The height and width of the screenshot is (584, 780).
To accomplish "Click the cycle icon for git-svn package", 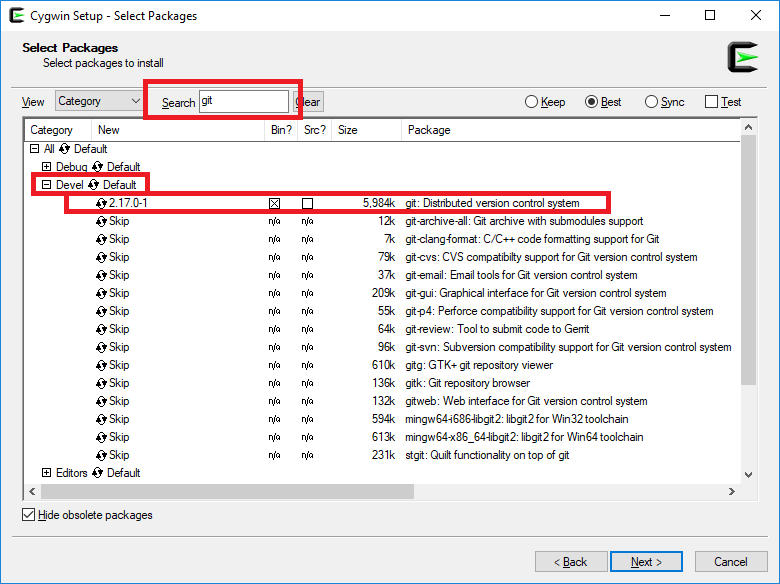I will point(101,347).
